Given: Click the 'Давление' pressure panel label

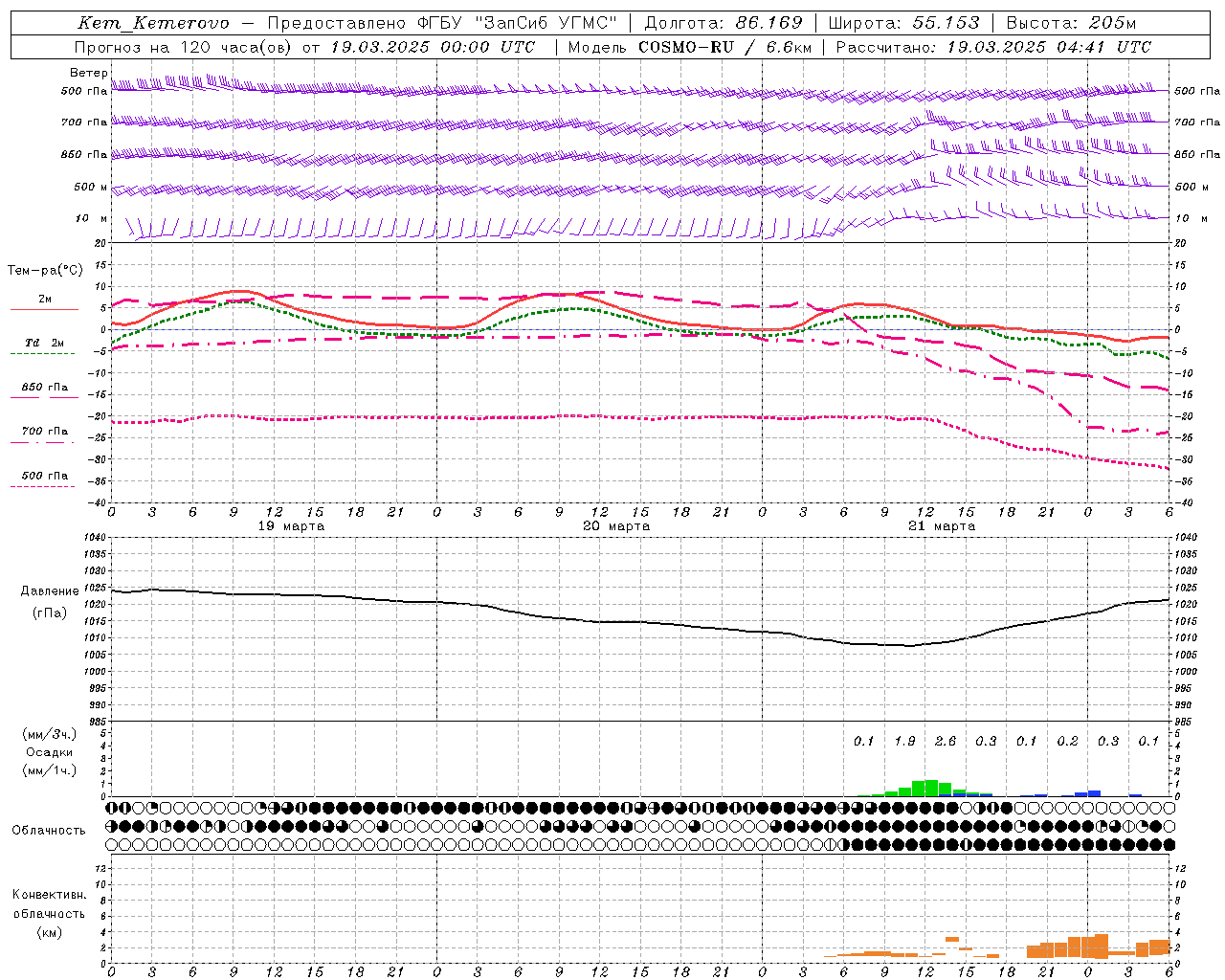Looking at the screenshot, I should (x=50, y=591).
